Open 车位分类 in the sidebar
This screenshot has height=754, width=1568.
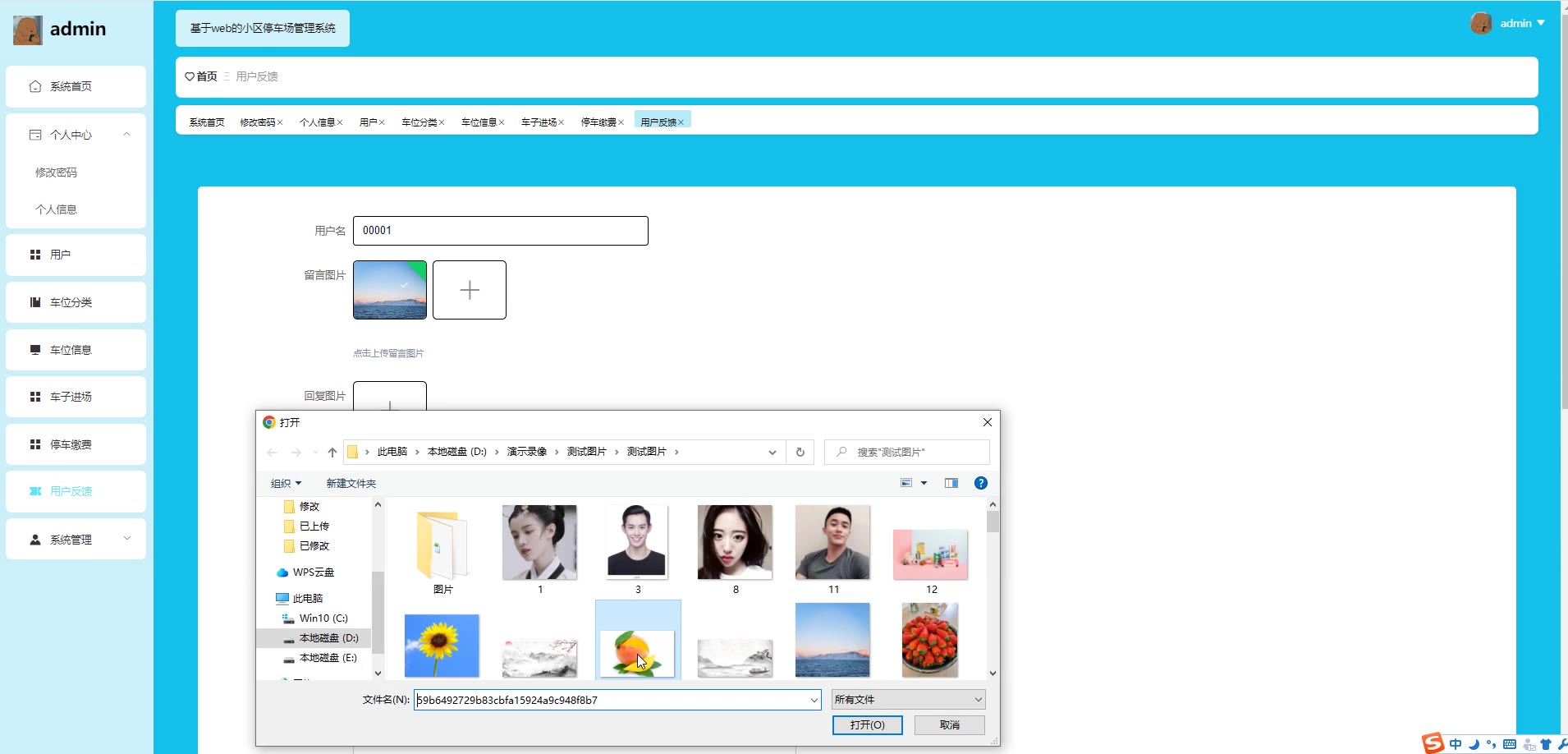tap(76, 302)
